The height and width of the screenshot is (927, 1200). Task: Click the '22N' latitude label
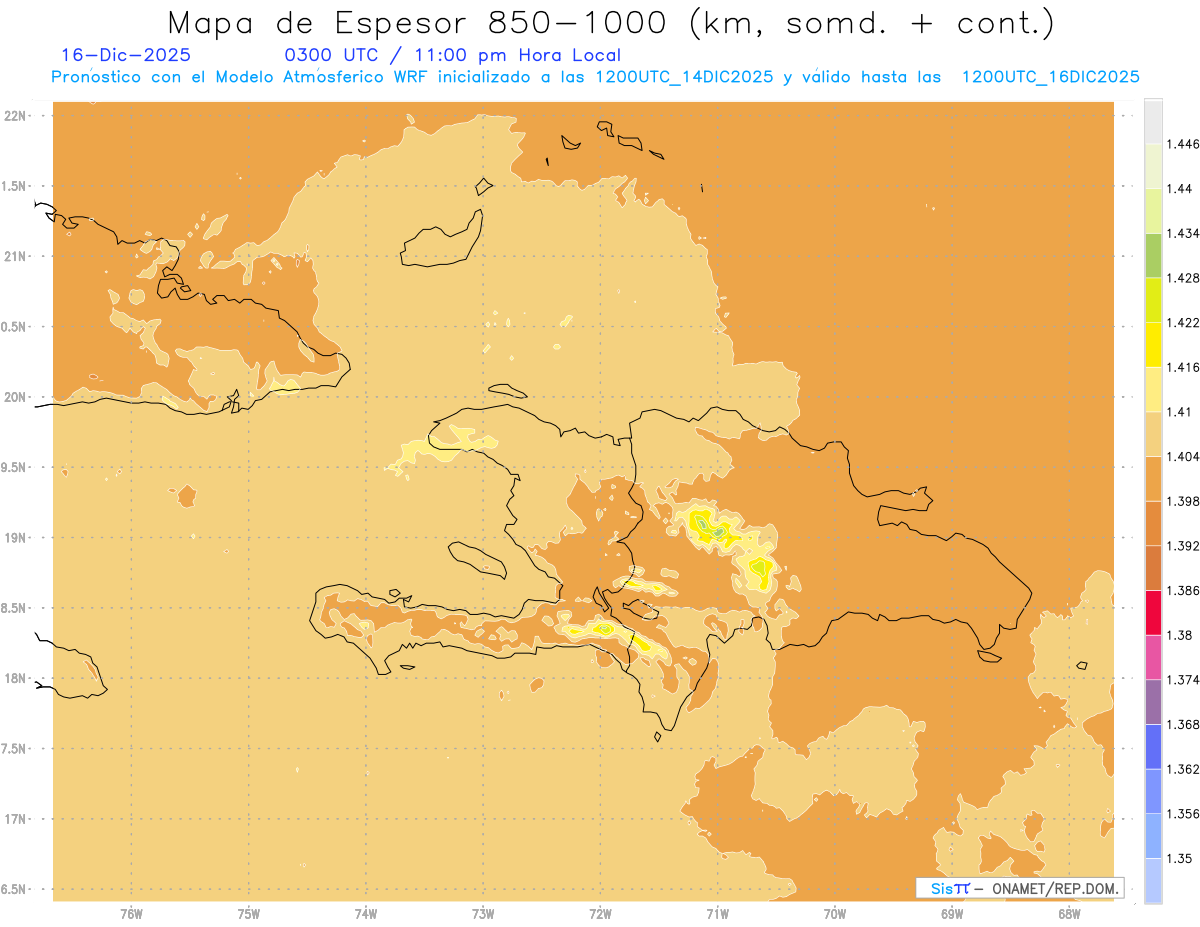click(x=14, y=115)
